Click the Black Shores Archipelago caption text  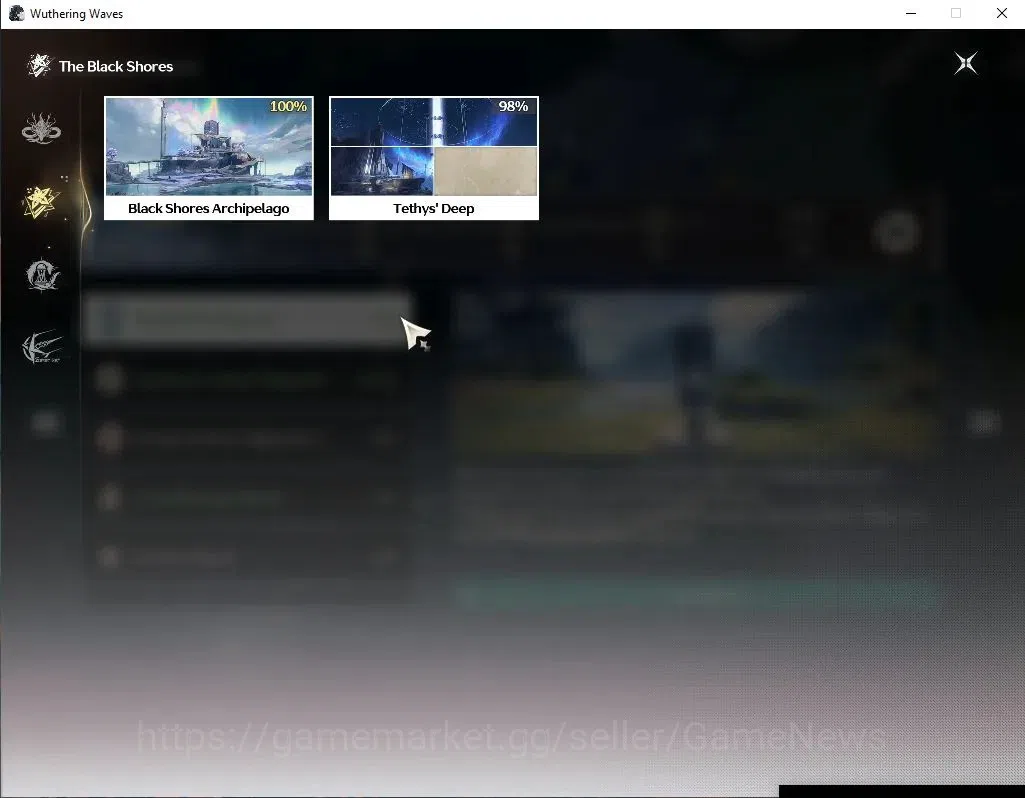[209, 208]
